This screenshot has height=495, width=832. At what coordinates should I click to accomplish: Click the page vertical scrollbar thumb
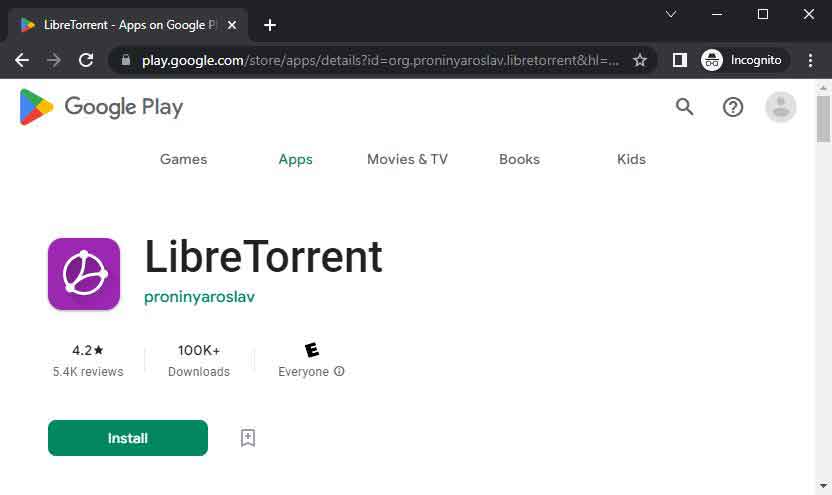pos(823,119)
